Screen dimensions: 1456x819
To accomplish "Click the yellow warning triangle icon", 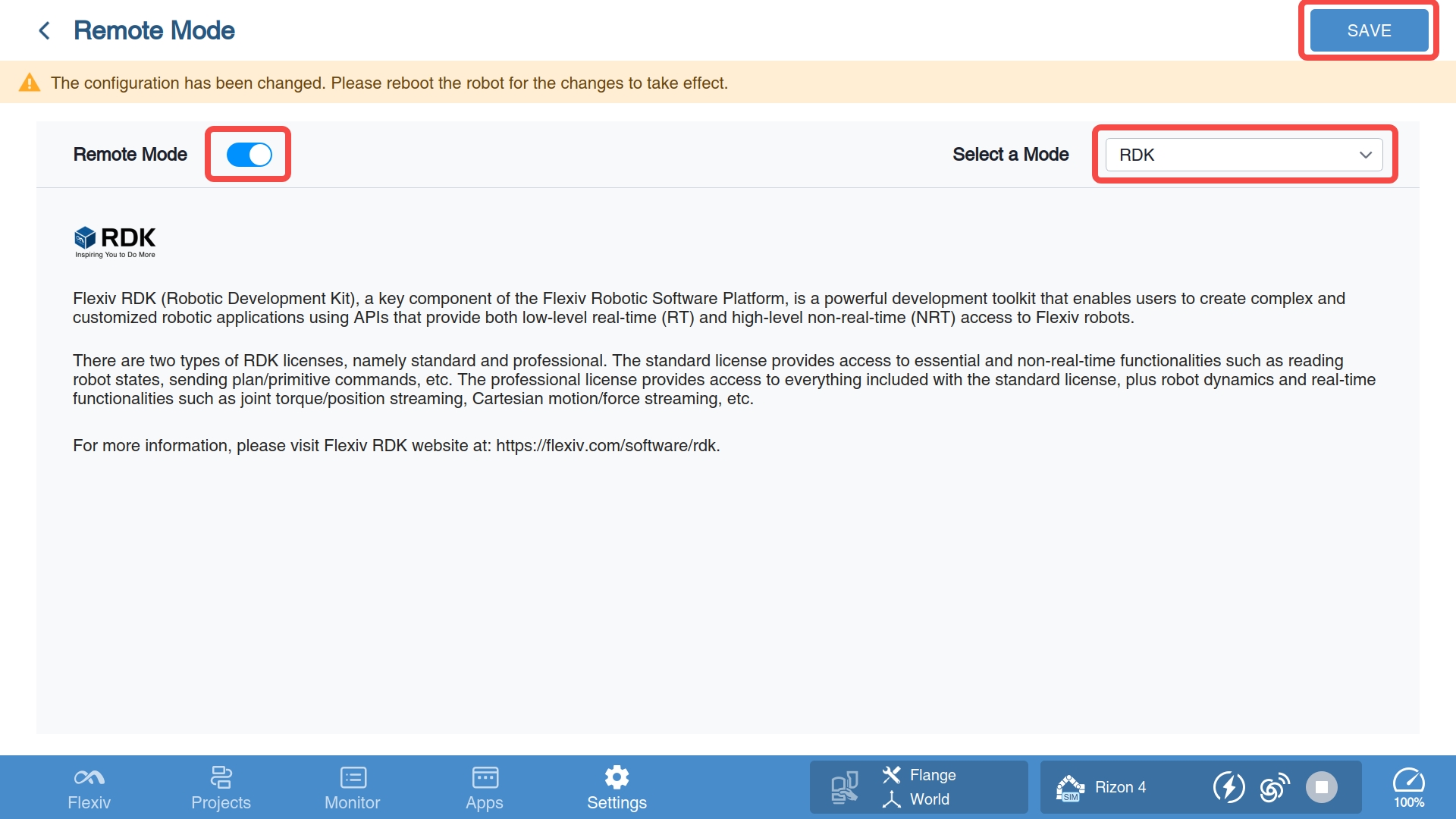I will coord(30,83).
